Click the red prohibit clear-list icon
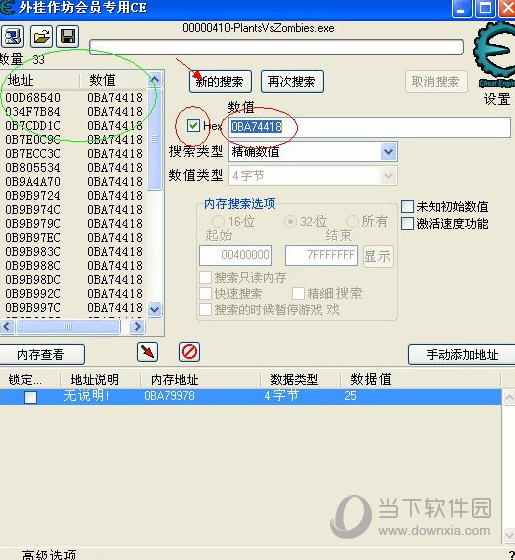This screenshot has height=560, width=515. [189, 352]
